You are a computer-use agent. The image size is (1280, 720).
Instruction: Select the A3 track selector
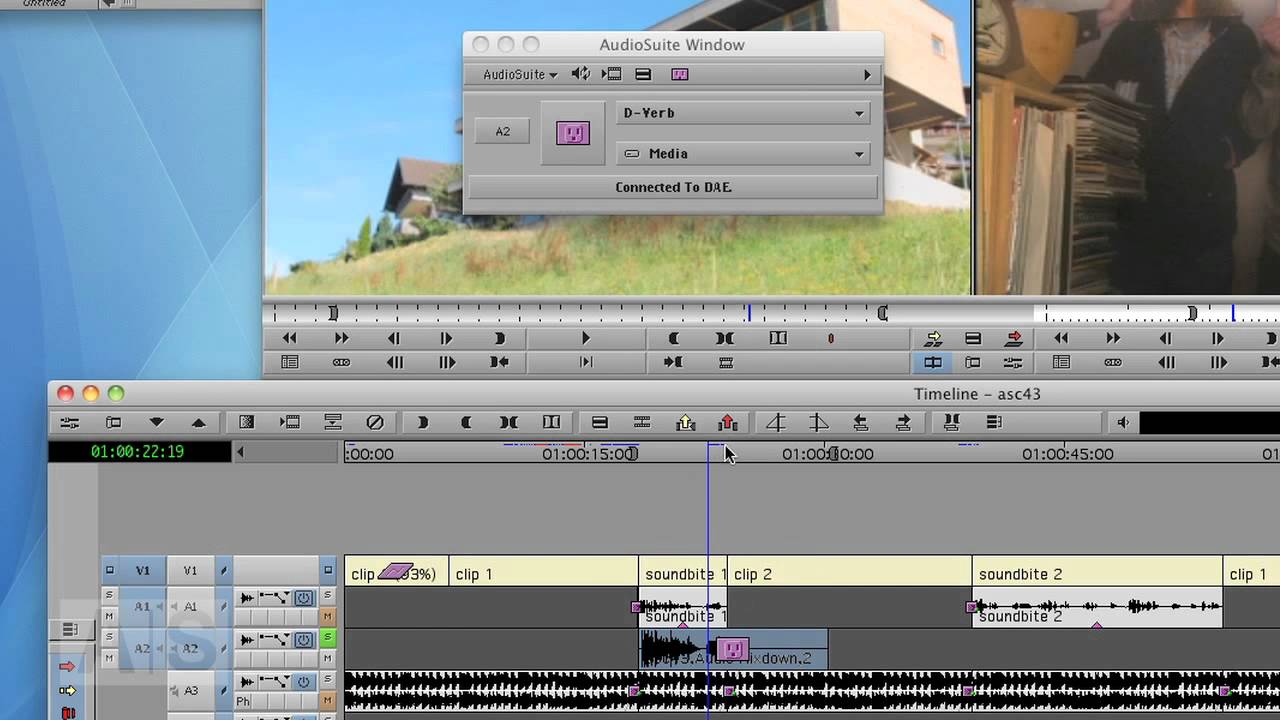click(x=190, y=690)
